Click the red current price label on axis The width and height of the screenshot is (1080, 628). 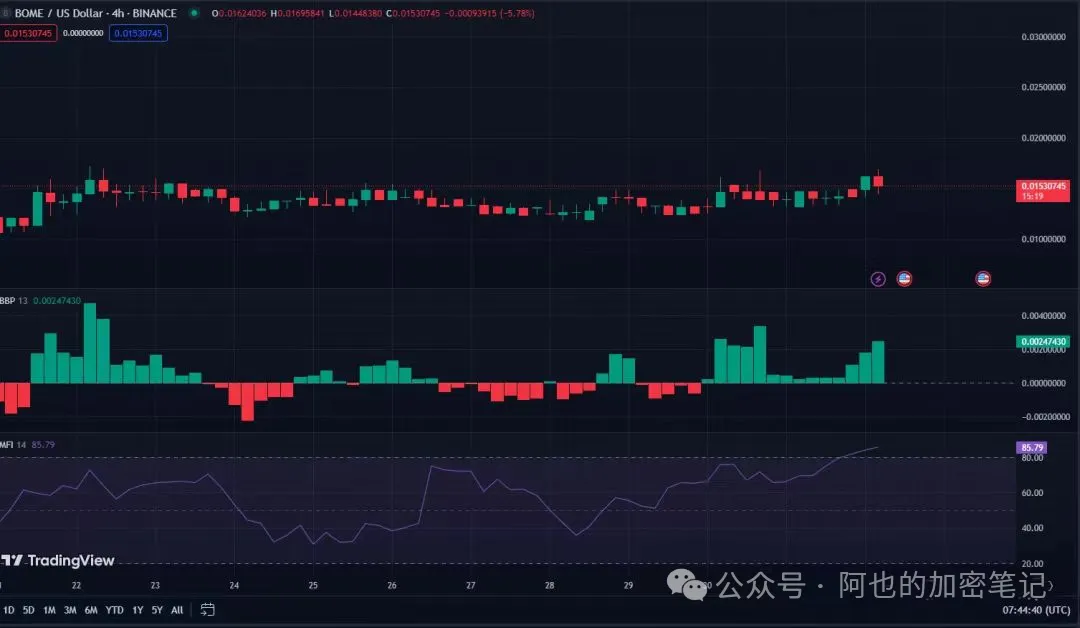1043,186
